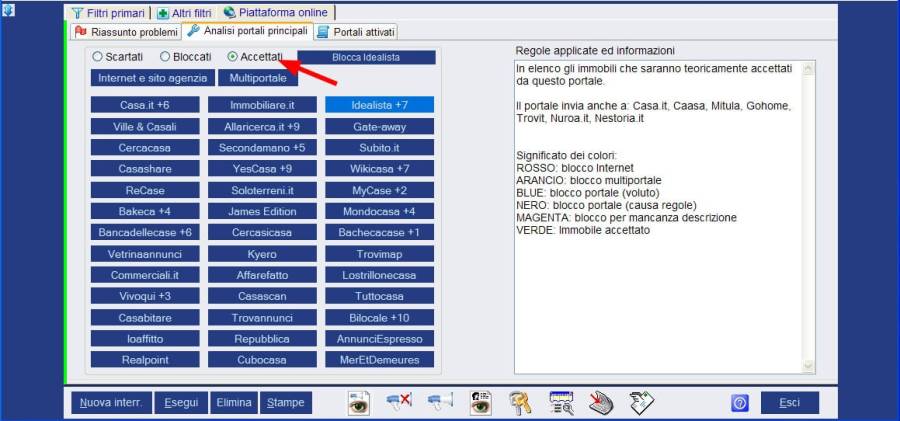Click the blue megaphone icon
The width and height of the screenshot is (900, 421).
point(440,403)
